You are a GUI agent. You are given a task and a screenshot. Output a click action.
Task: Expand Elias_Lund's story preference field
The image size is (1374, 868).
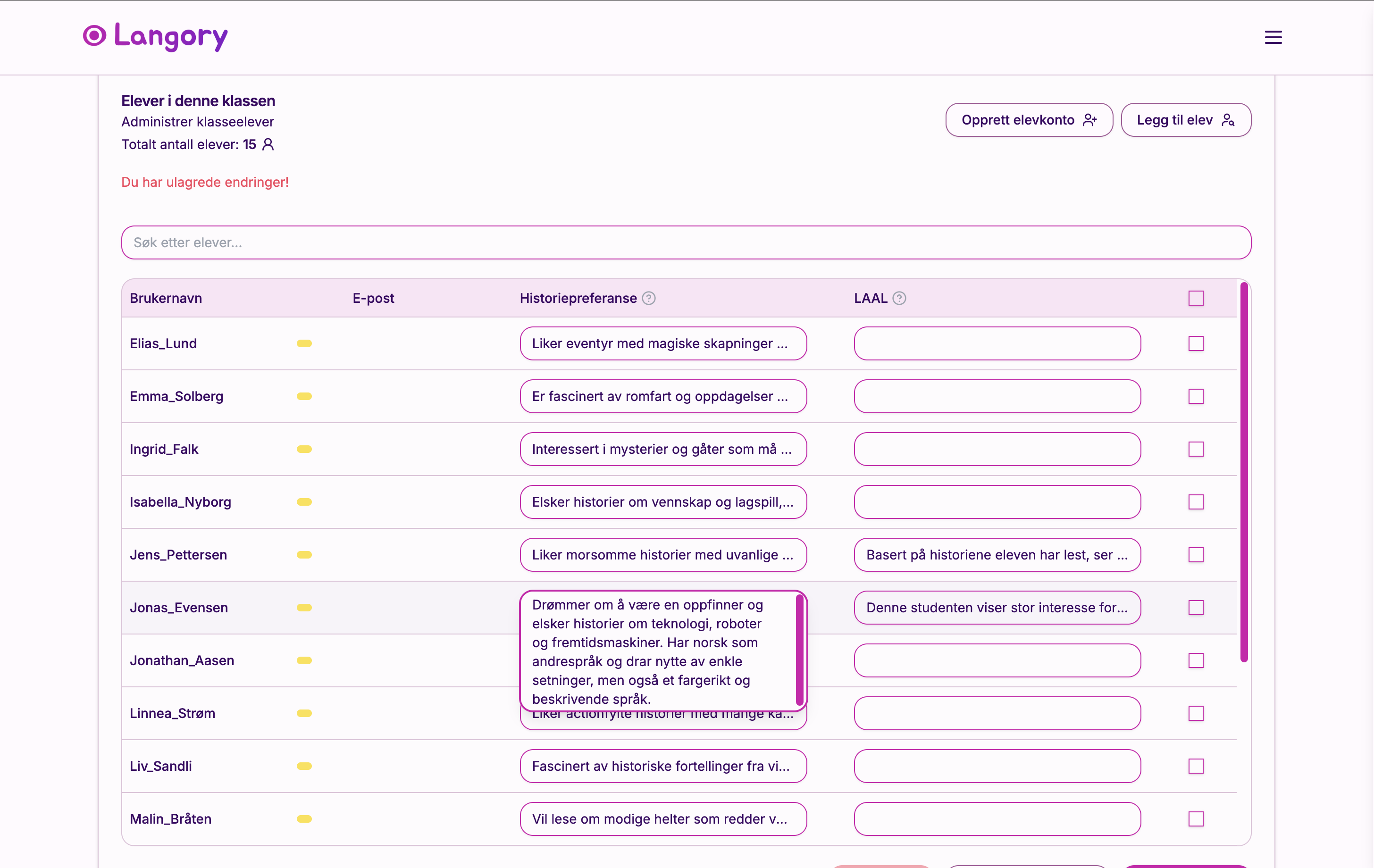(662, 343)
